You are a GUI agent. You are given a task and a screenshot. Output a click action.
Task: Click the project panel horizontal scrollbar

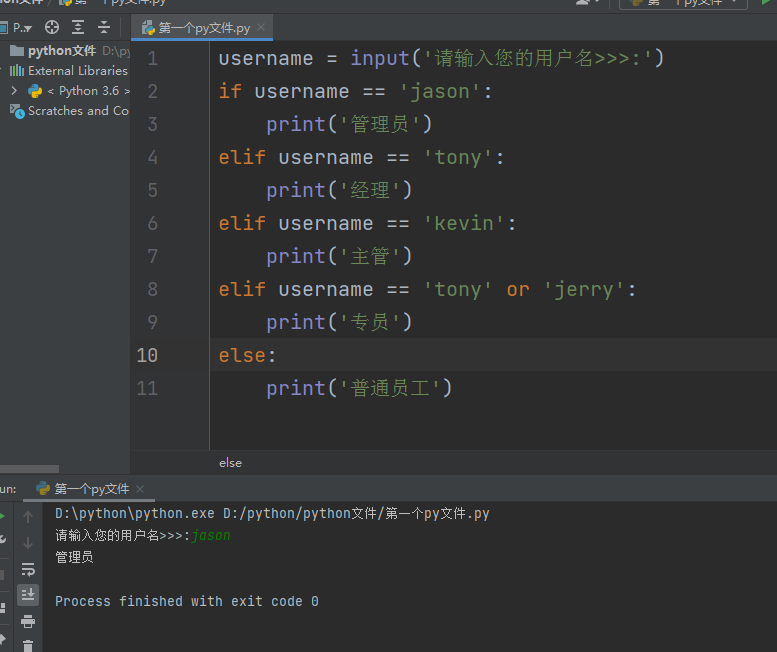(x=29, y=469)
